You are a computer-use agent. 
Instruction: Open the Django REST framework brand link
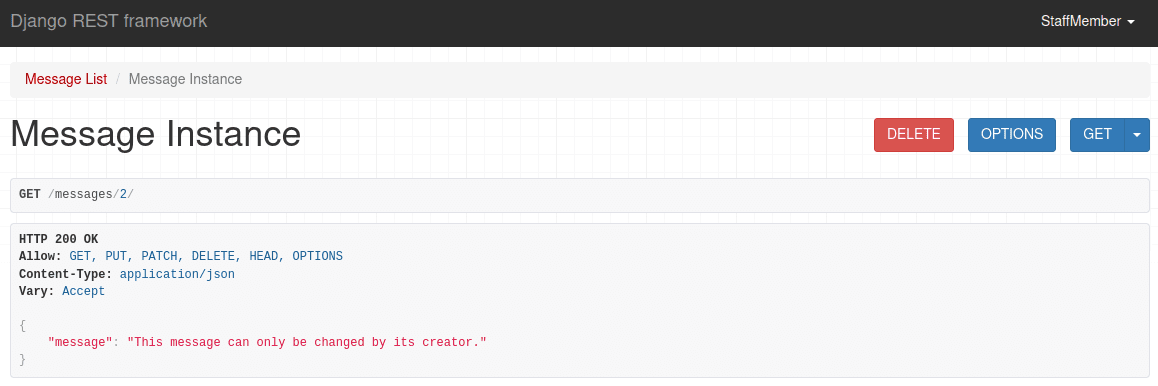coord(109,21)
